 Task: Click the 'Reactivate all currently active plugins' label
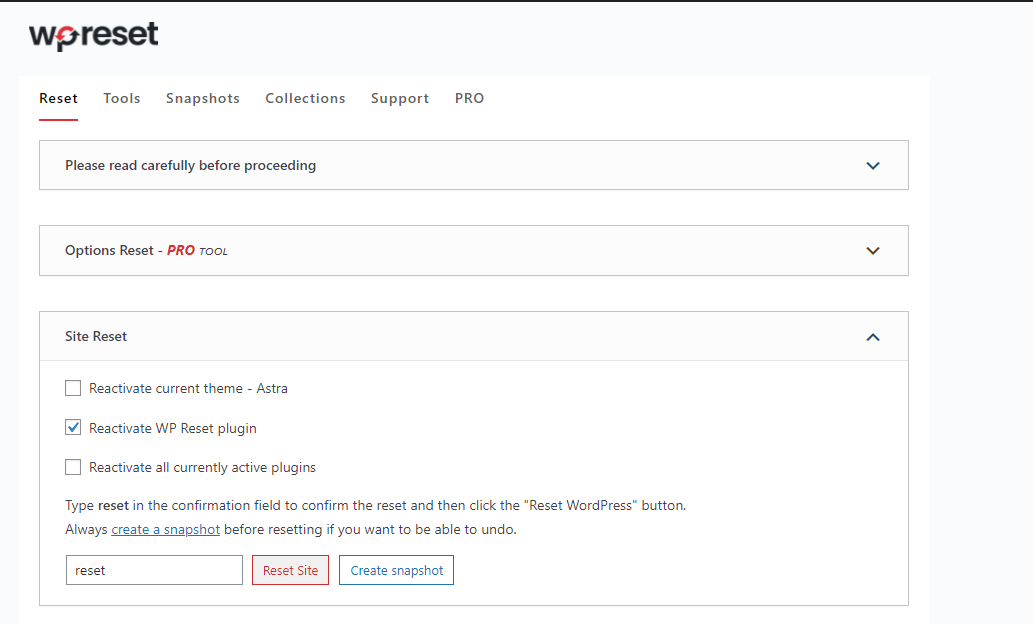point(202,467)
